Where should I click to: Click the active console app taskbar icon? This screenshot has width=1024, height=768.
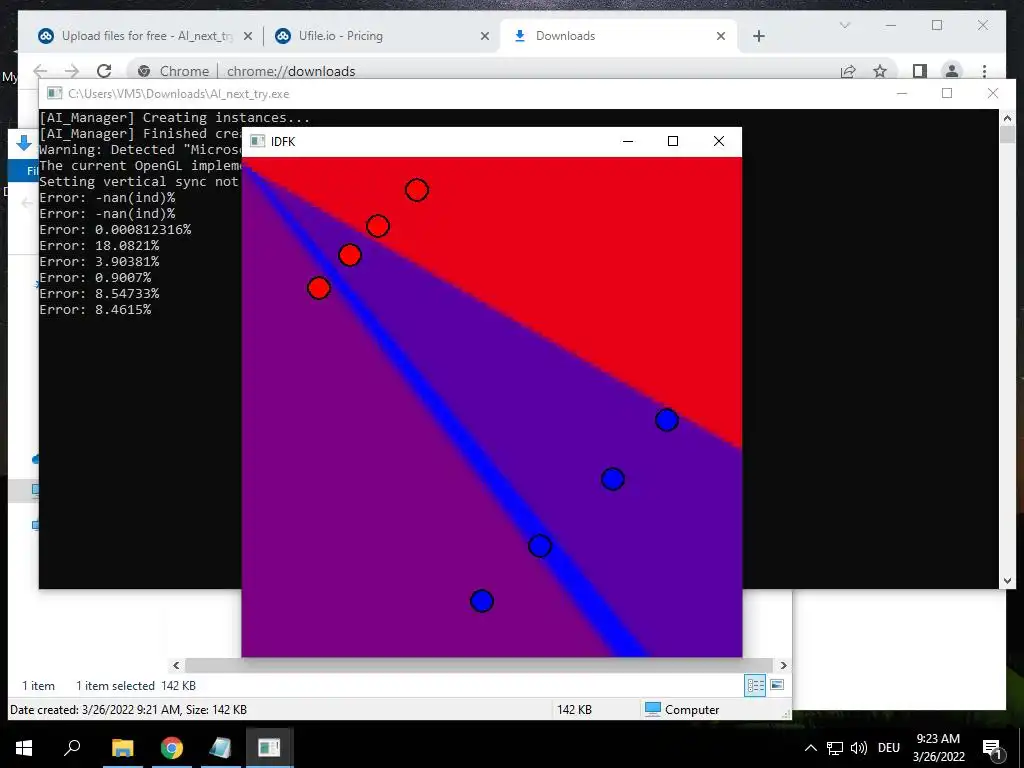269,748
